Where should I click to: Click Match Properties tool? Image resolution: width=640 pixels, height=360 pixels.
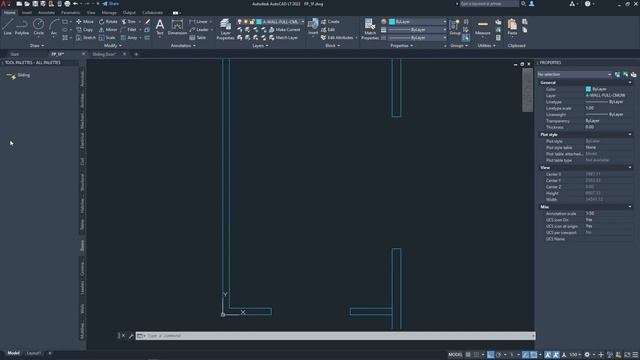pyautogui.click(x=370, y=29)
